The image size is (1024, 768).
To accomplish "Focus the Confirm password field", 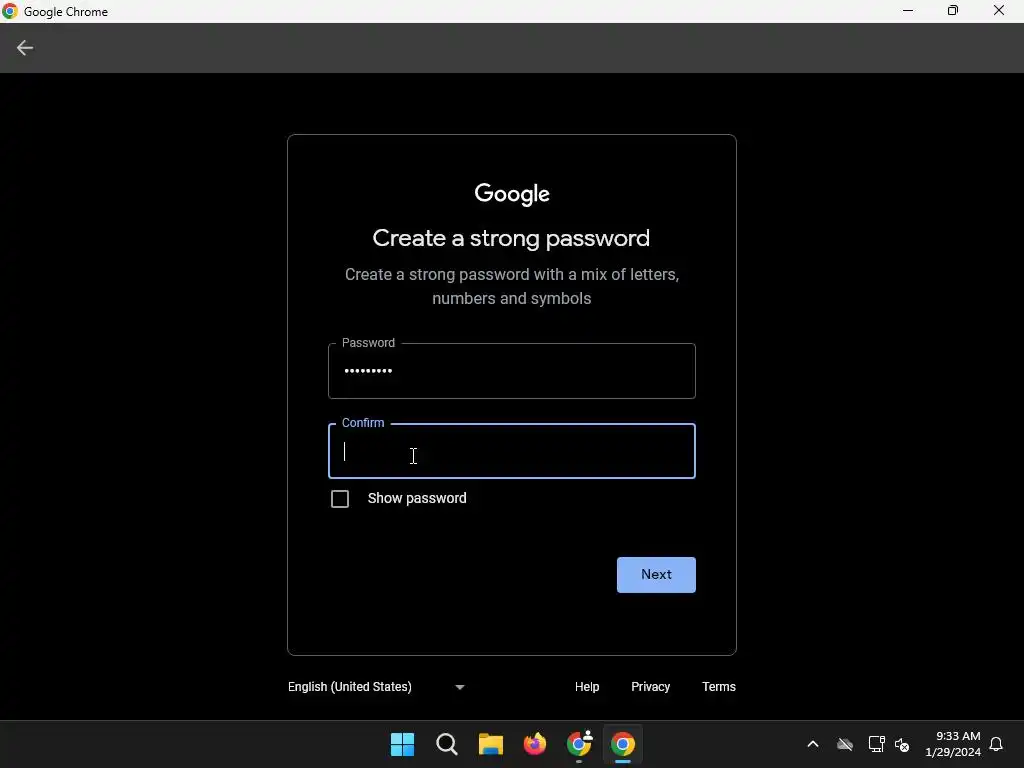I will coord(511,451).
